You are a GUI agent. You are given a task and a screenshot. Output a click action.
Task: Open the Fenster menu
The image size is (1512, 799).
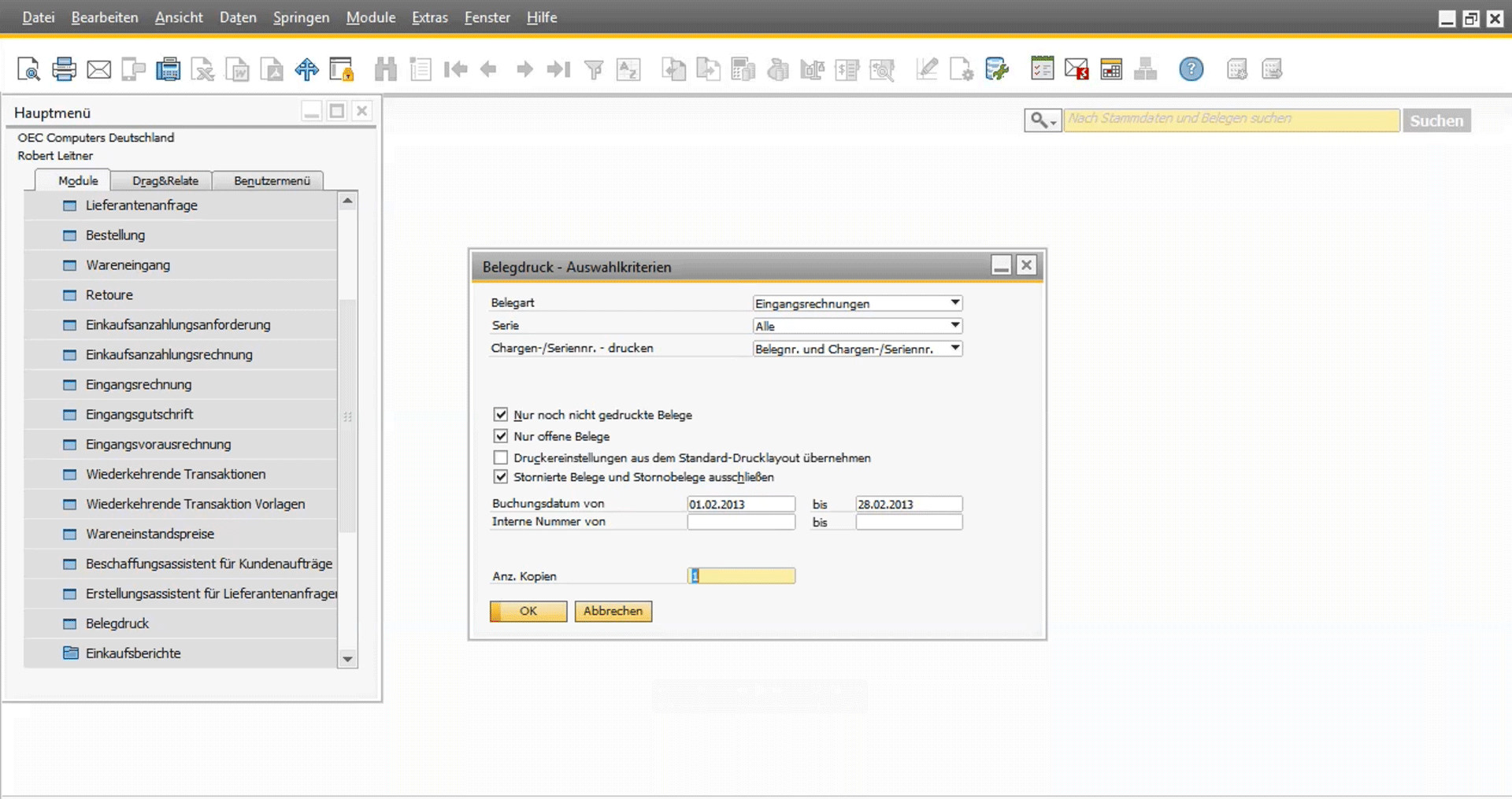487,17
